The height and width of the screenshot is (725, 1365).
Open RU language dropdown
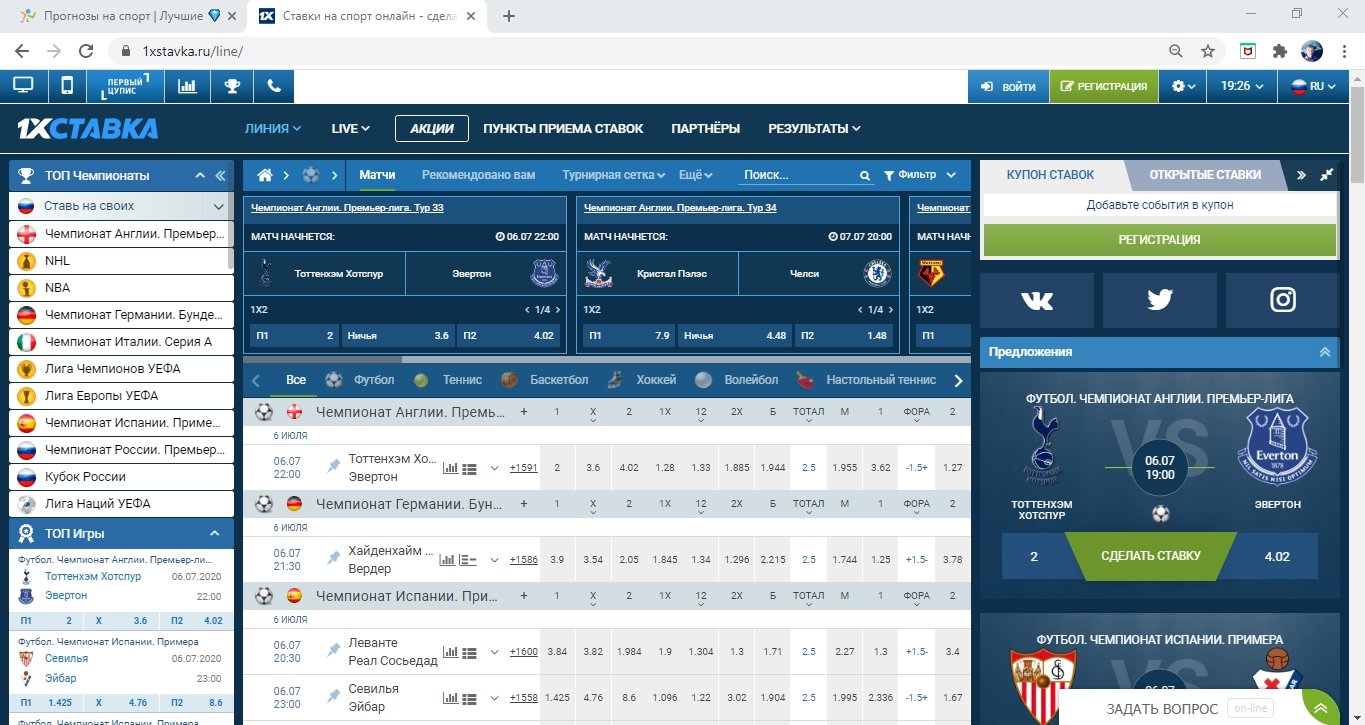click(1314, 86)
